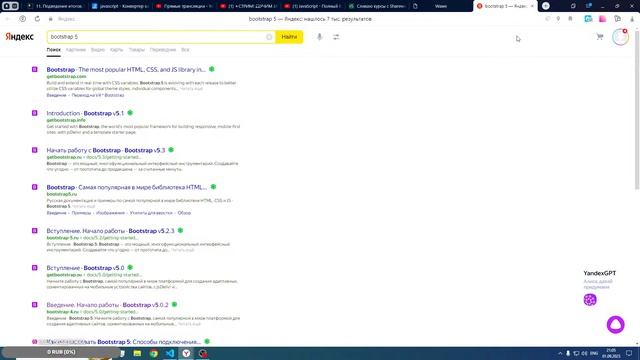640x360 pixels.
Task: Click the taskbar clock showing 21:05
Action: pyautogui.click(x=611, y=353)
